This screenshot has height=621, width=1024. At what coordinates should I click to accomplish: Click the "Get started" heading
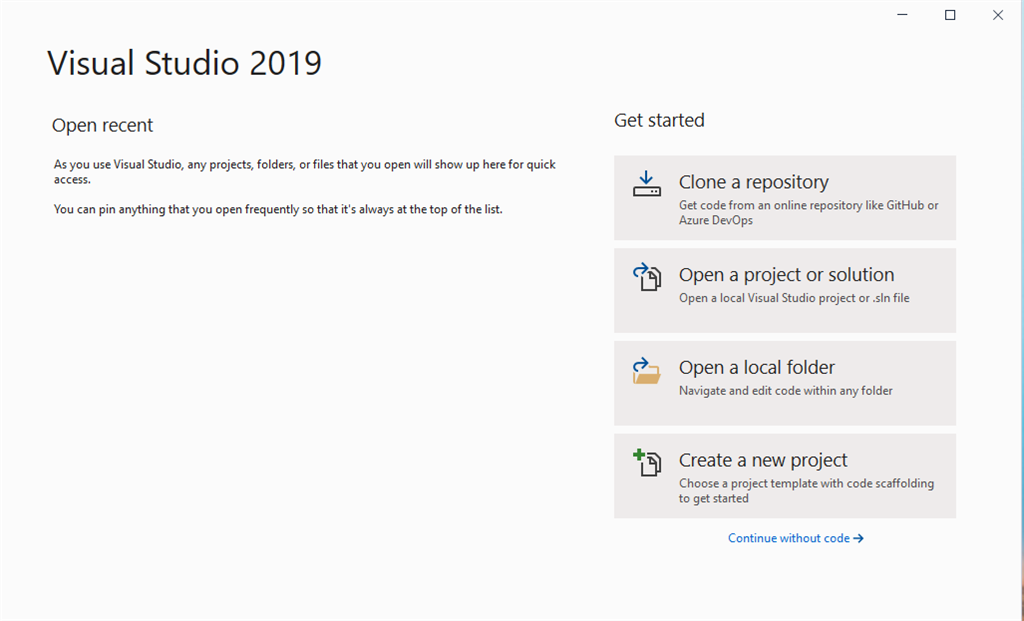pos(659,120)
